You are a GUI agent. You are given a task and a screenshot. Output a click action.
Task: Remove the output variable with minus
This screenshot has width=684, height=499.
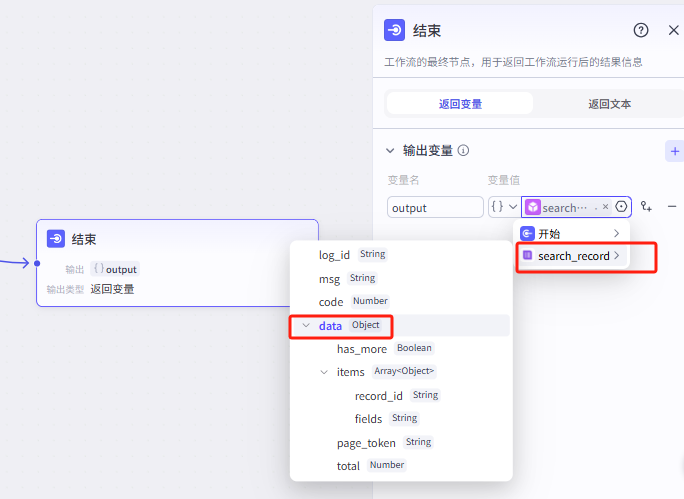coord(672,206)
